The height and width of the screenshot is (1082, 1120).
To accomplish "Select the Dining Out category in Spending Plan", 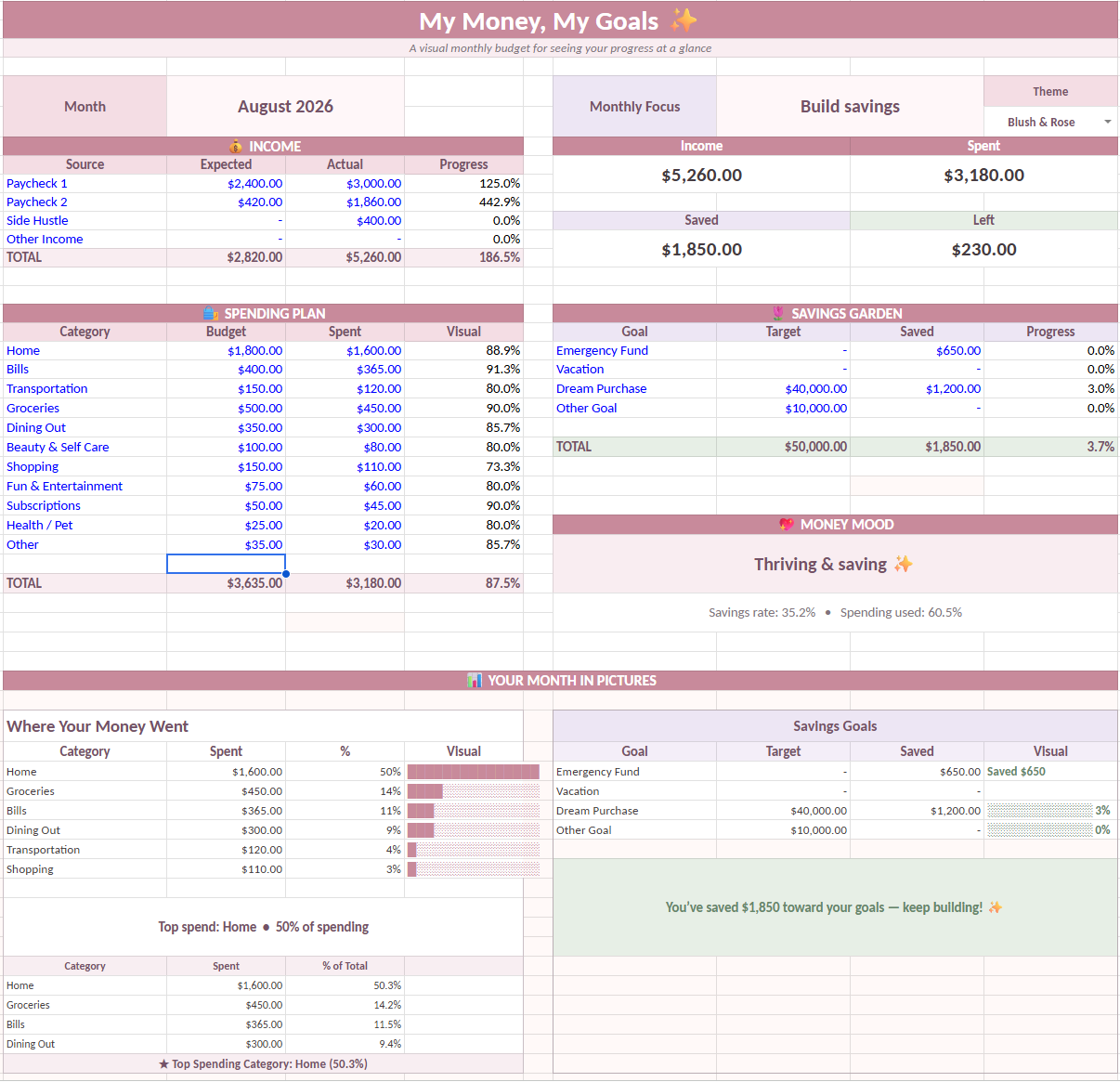I will pos(85,427).
